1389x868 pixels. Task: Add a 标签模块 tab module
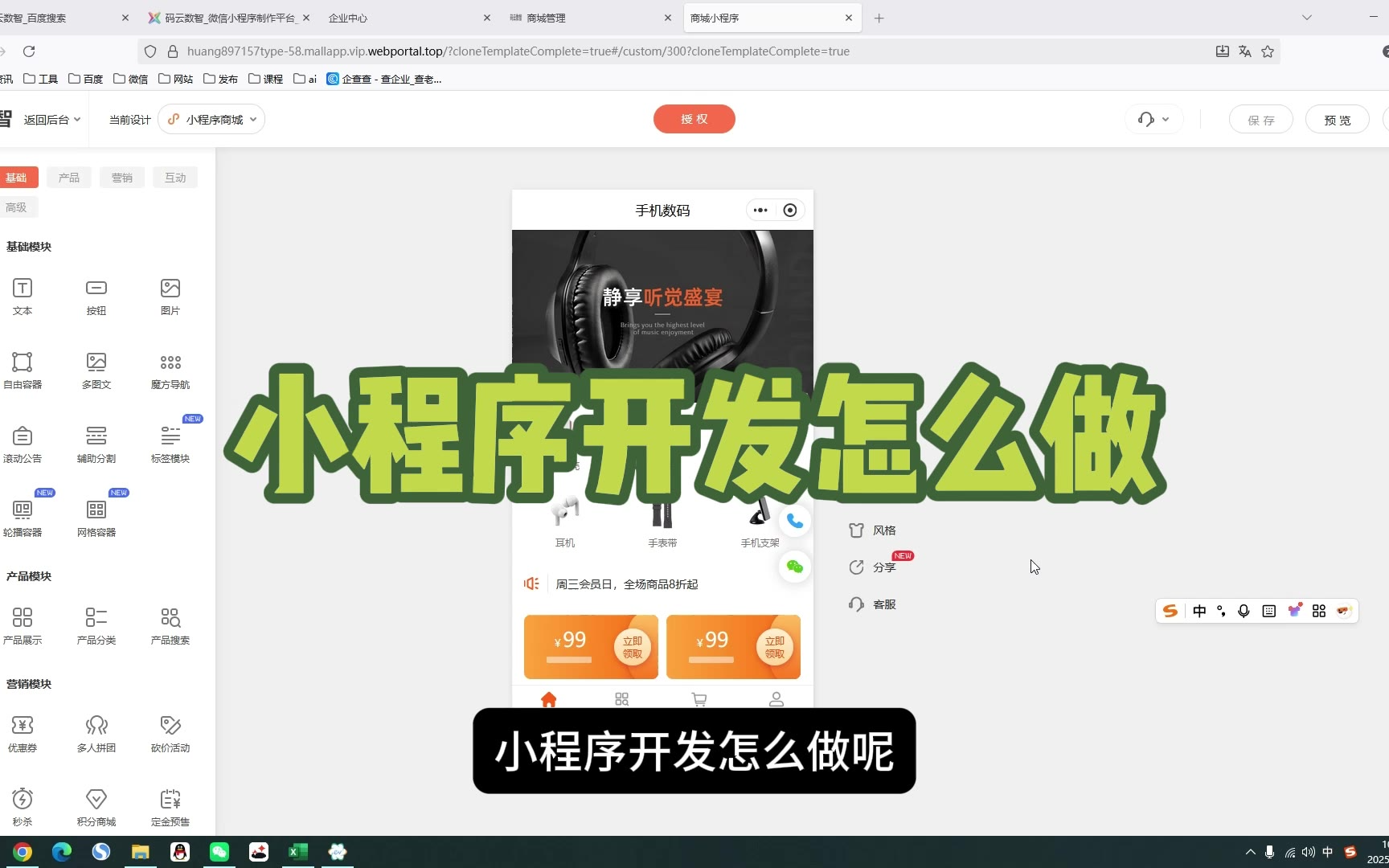tap(170, 444)
